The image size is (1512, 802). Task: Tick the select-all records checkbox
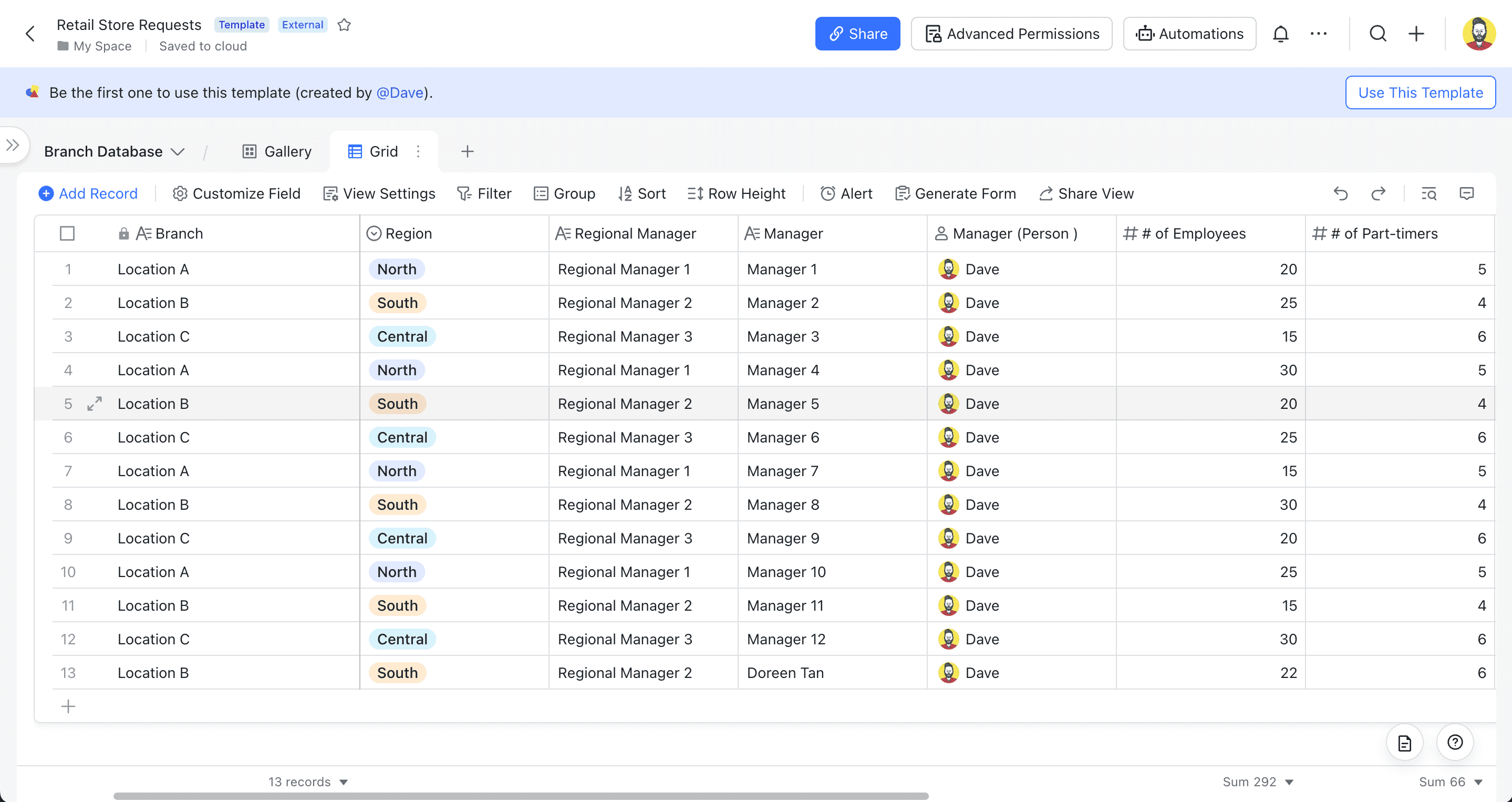tap(67, 234)
